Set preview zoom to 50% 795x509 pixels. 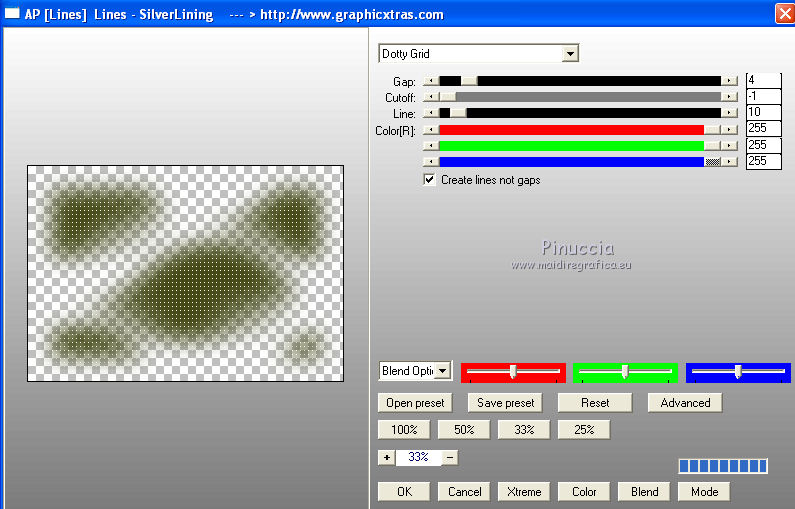[464, 430]
